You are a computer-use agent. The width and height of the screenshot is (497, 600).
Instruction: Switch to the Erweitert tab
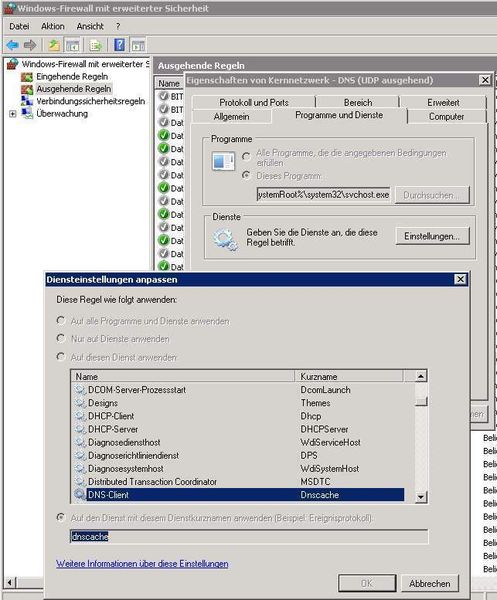pyautogui.click(x=443, y=103)
